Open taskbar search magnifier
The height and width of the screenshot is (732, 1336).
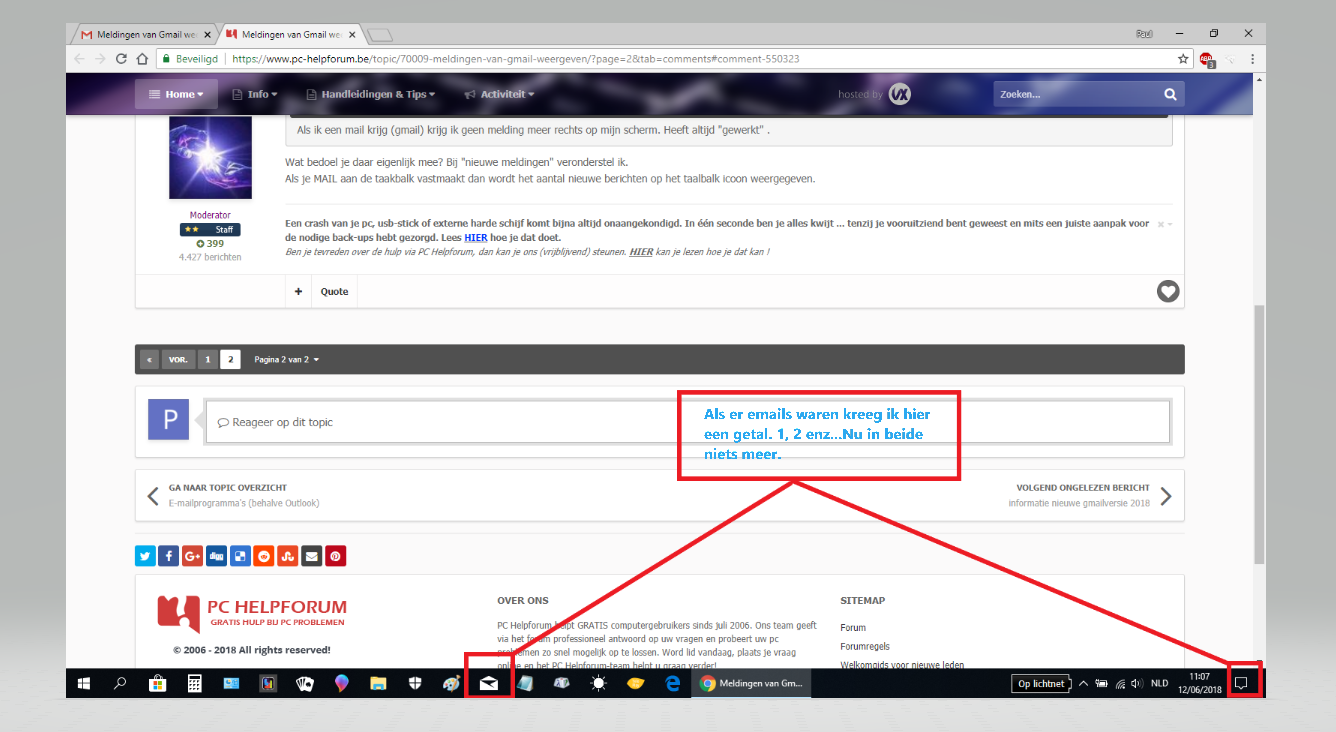[x=121, y=684]
